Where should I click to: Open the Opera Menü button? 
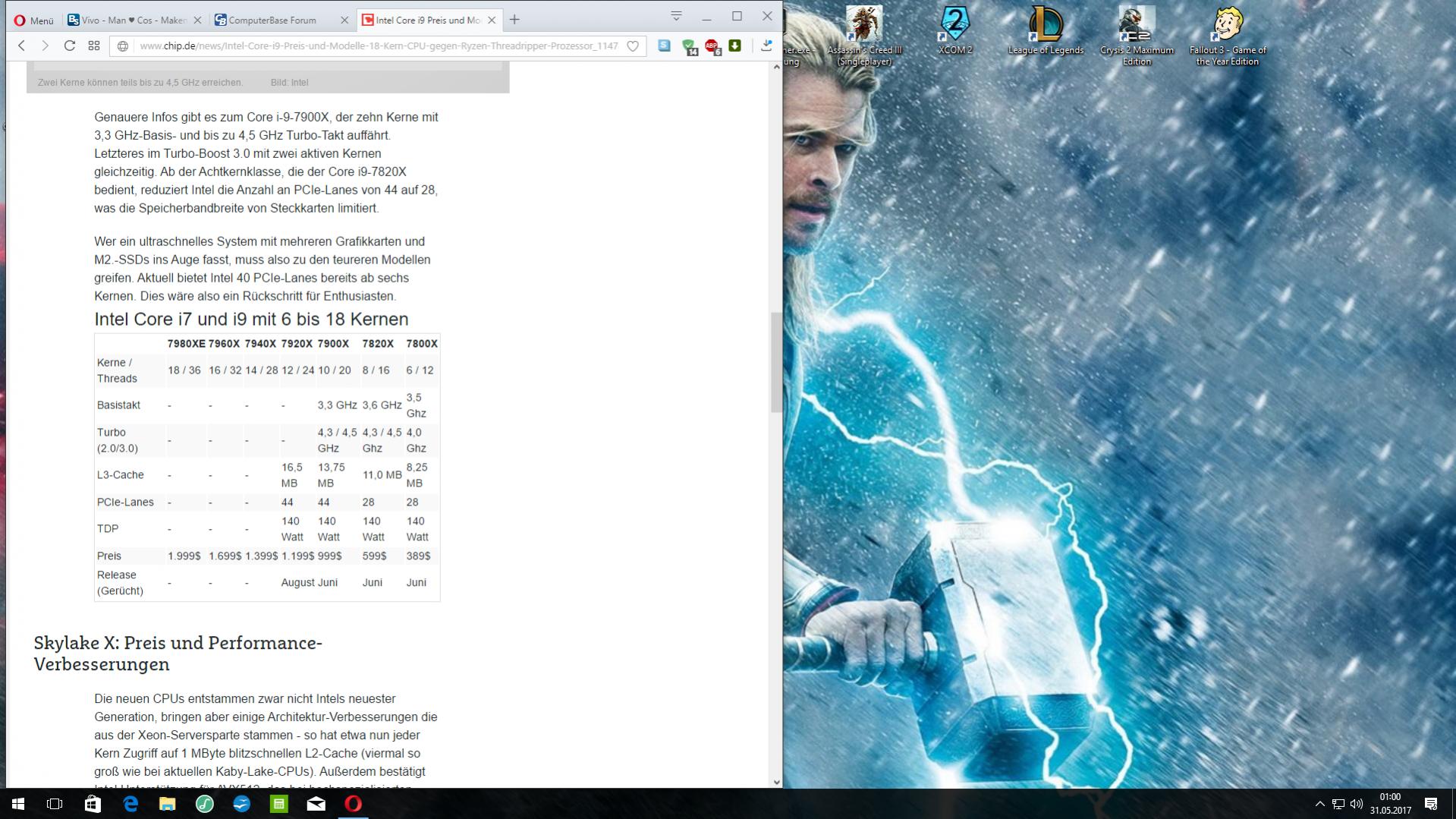[x=34, y=20]
